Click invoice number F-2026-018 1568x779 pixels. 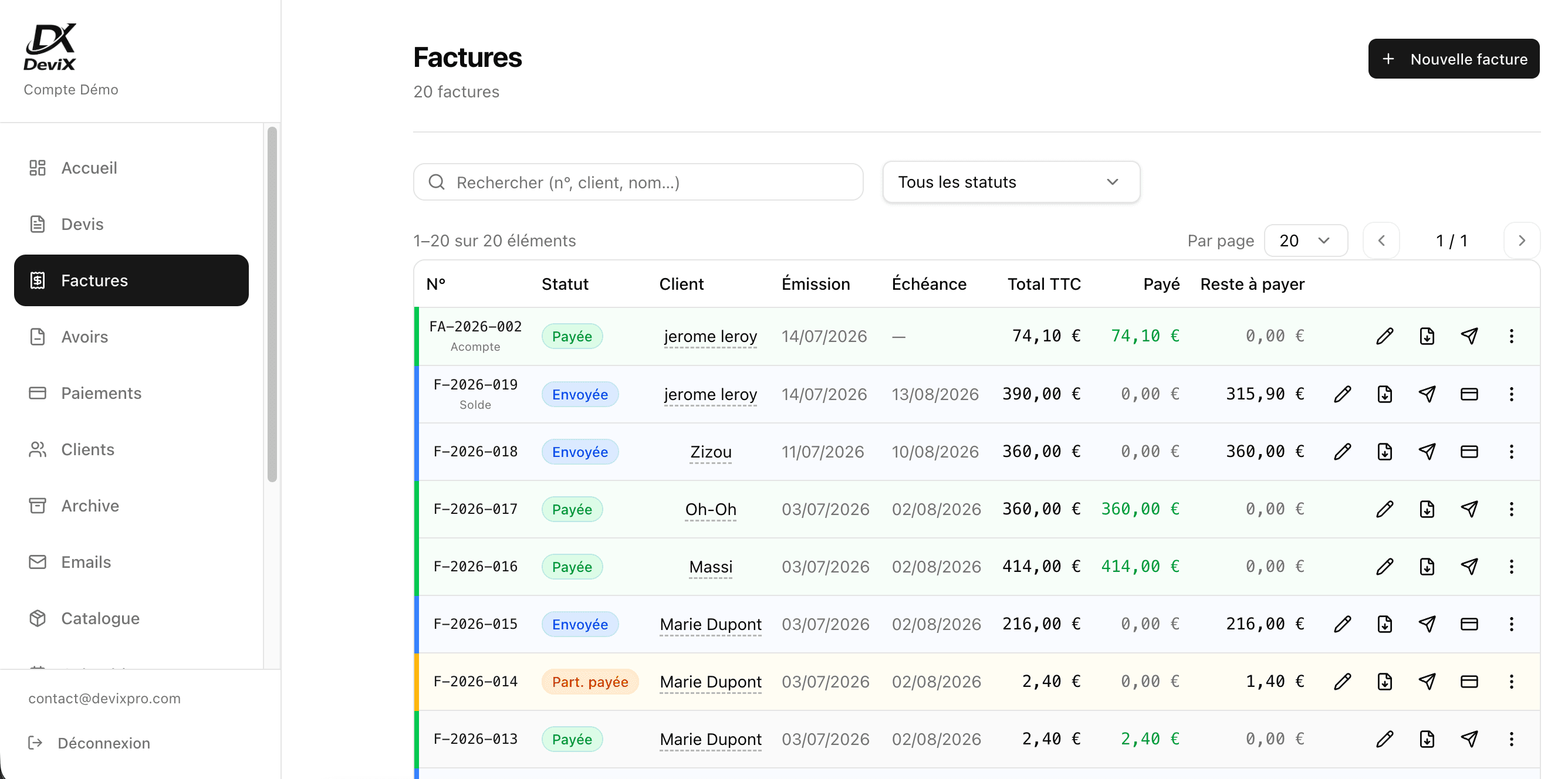click(x=475, y=452)
